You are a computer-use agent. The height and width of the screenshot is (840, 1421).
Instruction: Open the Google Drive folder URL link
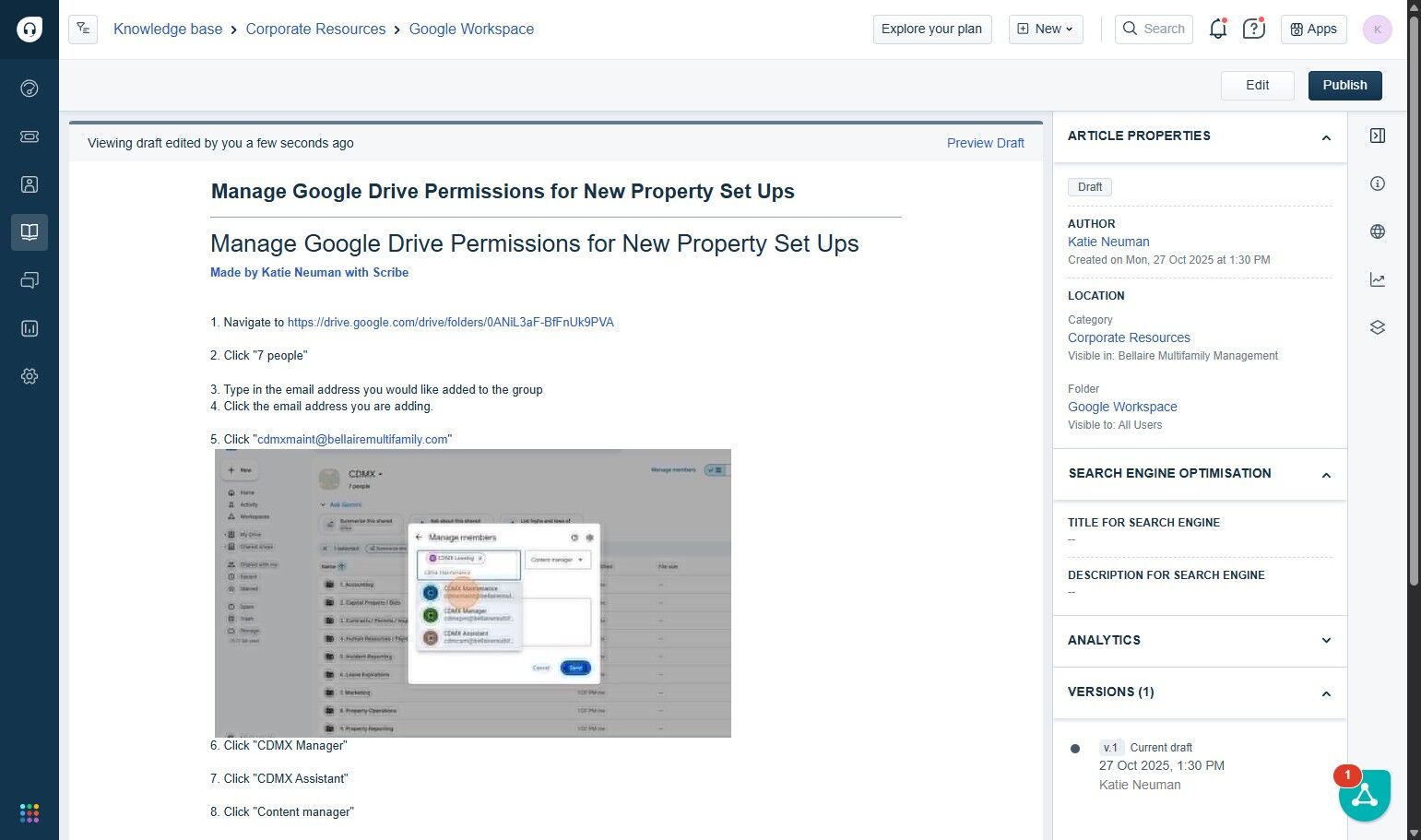pyautogui.click(x=451, y=323)
